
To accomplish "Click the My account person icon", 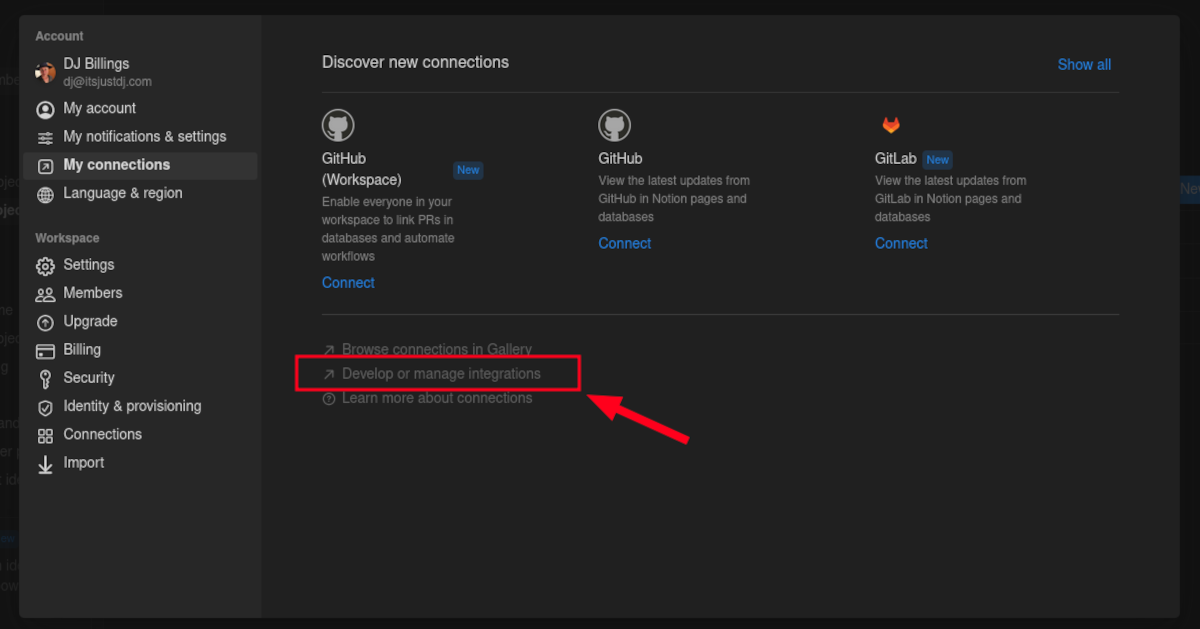I will 45,109.
